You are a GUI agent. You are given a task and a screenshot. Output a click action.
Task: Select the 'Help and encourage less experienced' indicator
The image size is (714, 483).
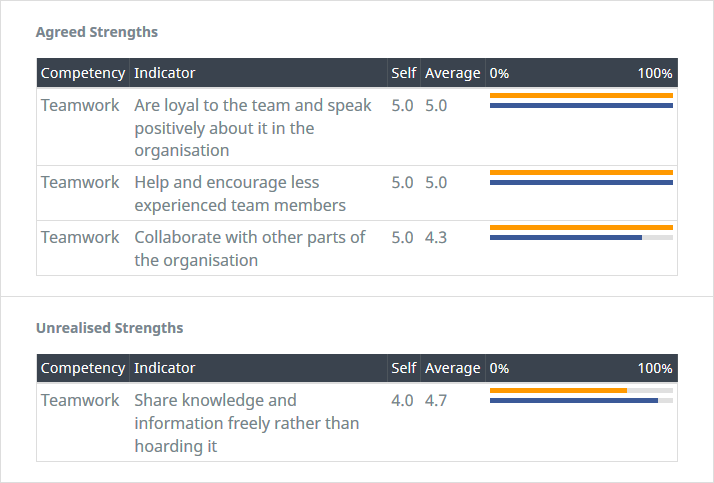click(x=240, y=194)
